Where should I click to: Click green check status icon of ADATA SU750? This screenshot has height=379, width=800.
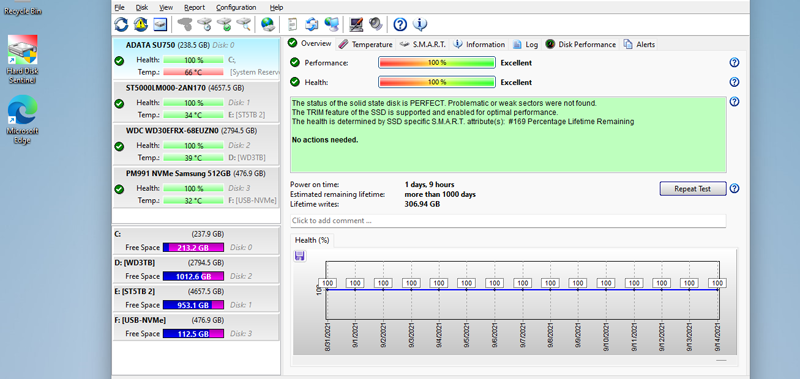[x=119, y=61]
